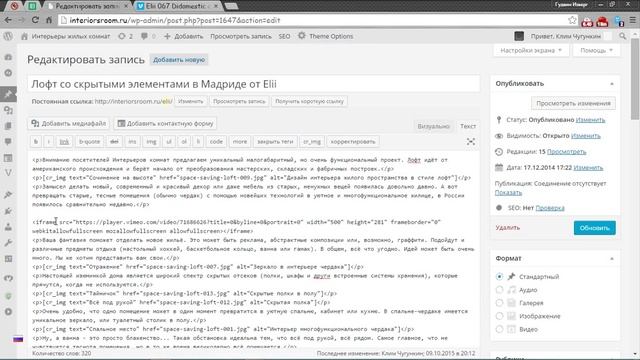Expand the Настройки экрана dropdown
This screenshot has height=360, width=640.
tap(531, 50)
